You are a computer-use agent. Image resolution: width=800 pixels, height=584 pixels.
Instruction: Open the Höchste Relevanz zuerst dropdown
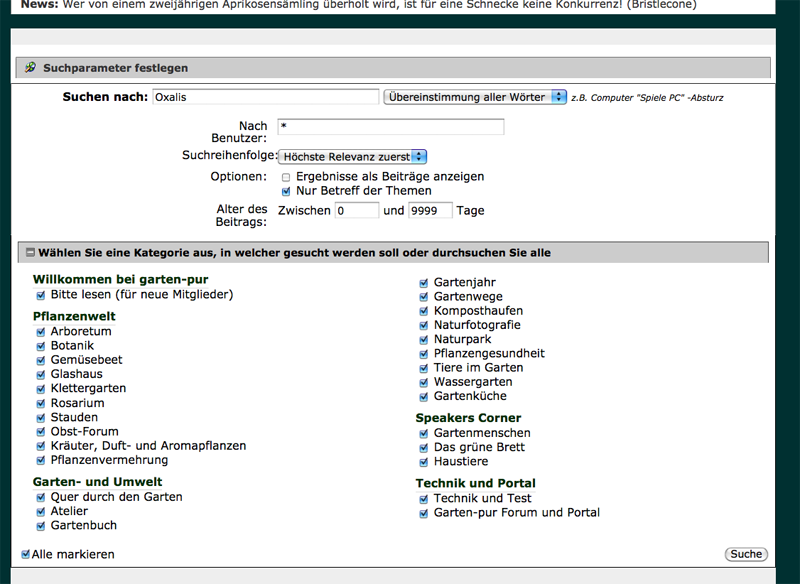point(352,156)
